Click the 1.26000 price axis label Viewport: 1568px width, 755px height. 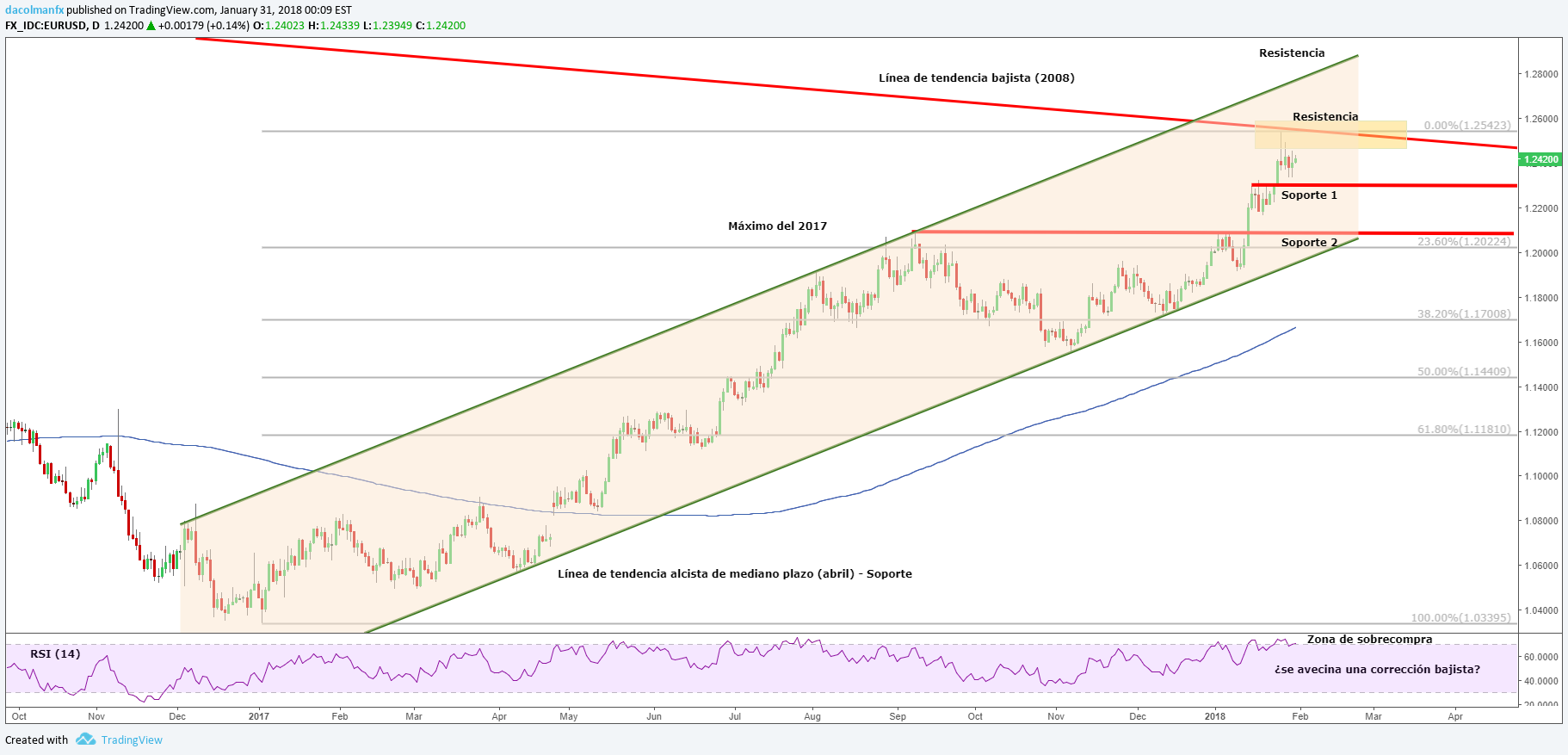[1540, 120]
